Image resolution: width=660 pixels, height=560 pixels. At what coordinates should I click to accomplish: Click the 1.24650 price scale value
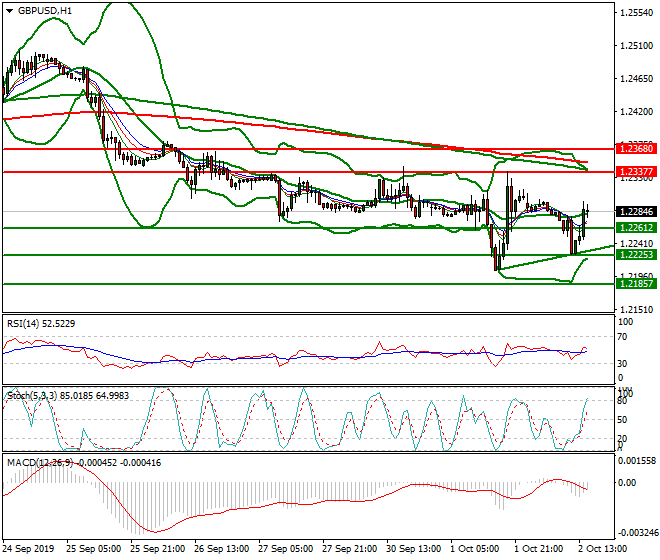pyautogui.click(x=636, y=79)
